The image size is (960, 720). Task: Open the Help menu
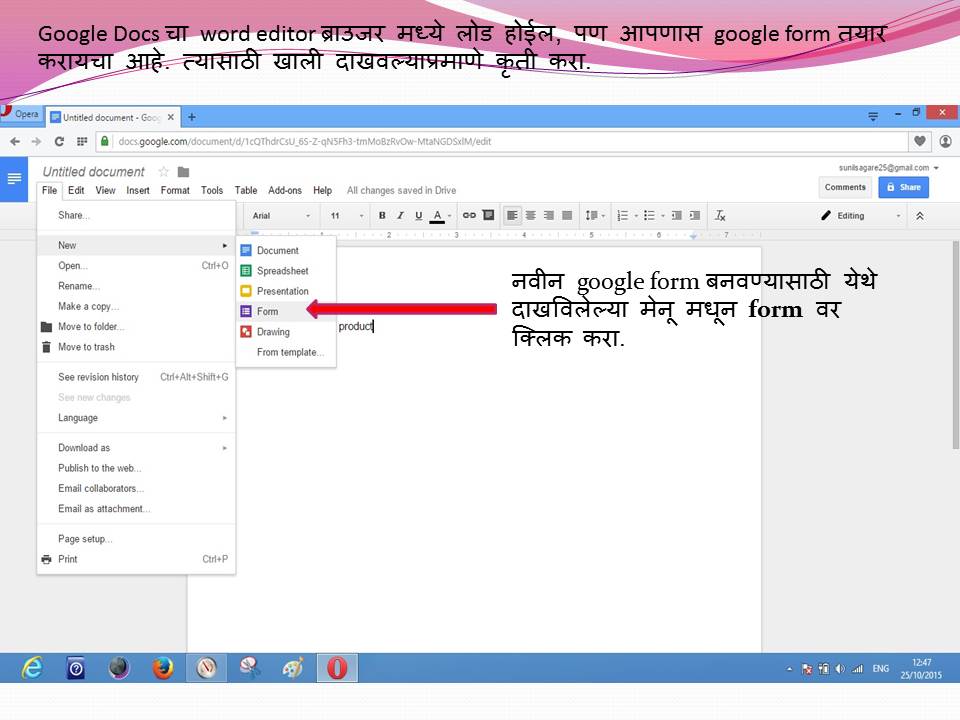[323, 190]
